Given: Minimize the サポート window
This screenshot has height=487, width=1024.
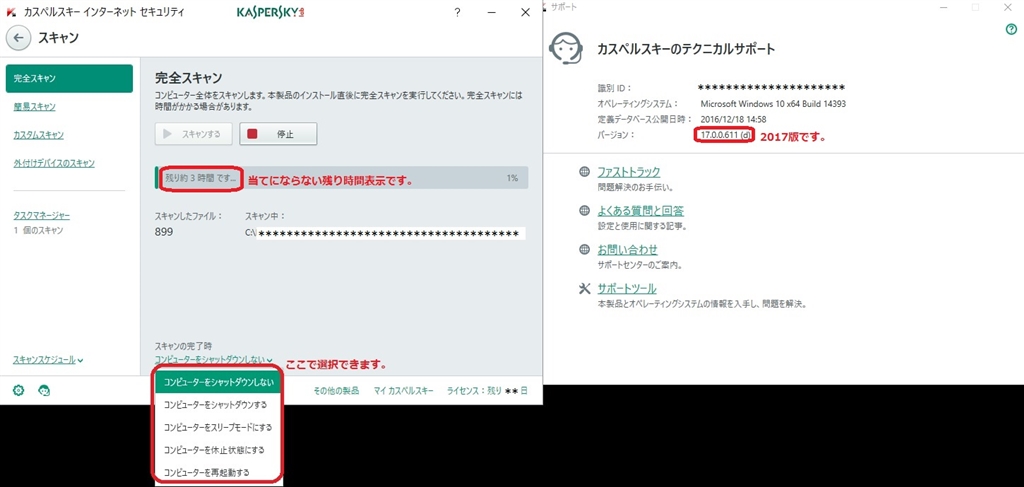Looking at the screenshot, I should tap(943, 7).
